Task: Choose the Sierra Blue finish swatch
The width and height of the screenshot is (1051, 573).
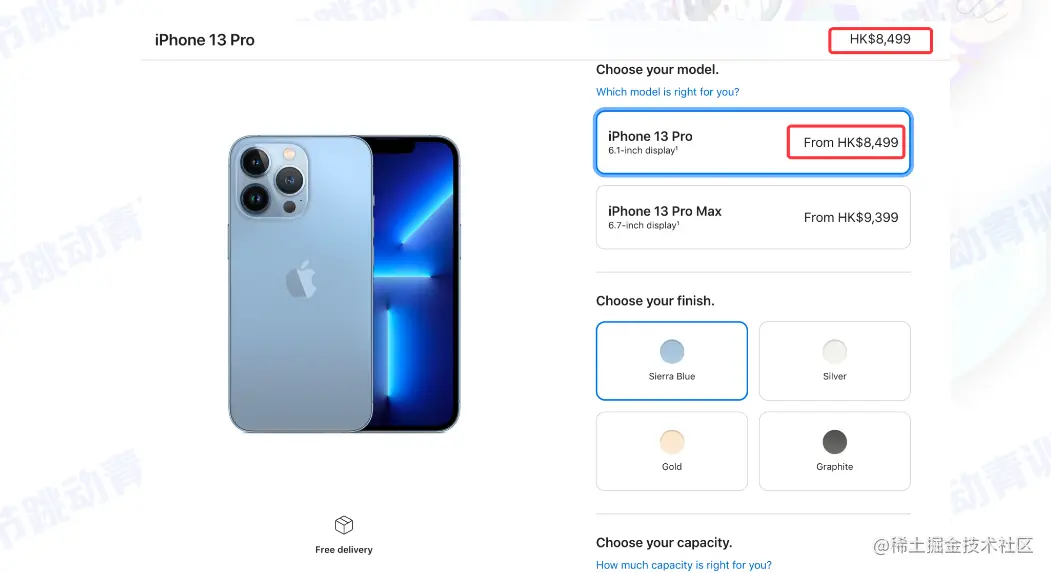Action: (x=672, y=351)
